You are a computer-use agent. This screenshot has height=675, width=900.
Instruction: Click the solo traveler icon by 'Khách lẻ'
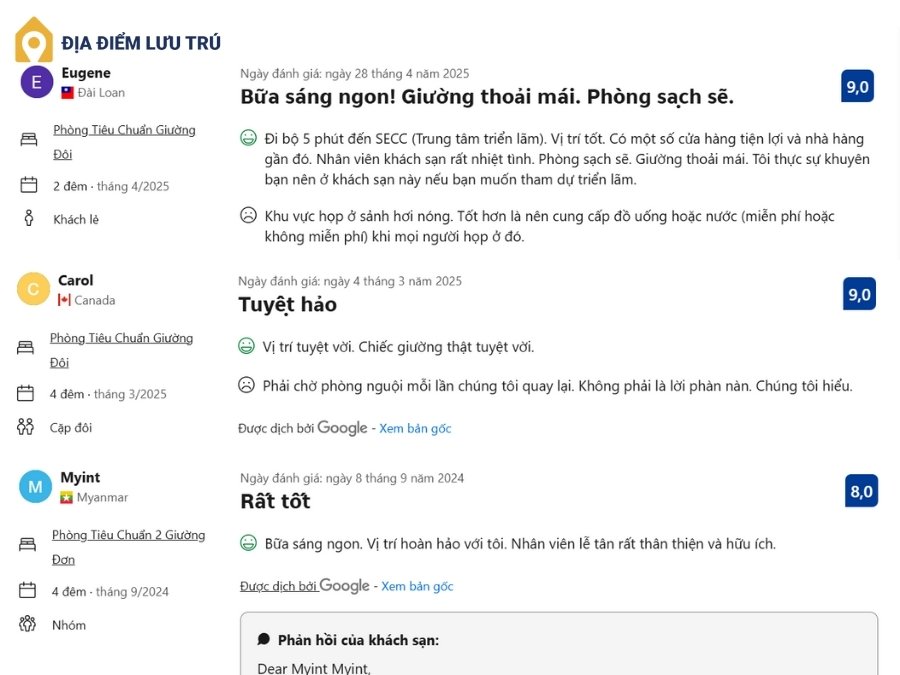pos(28,219)
